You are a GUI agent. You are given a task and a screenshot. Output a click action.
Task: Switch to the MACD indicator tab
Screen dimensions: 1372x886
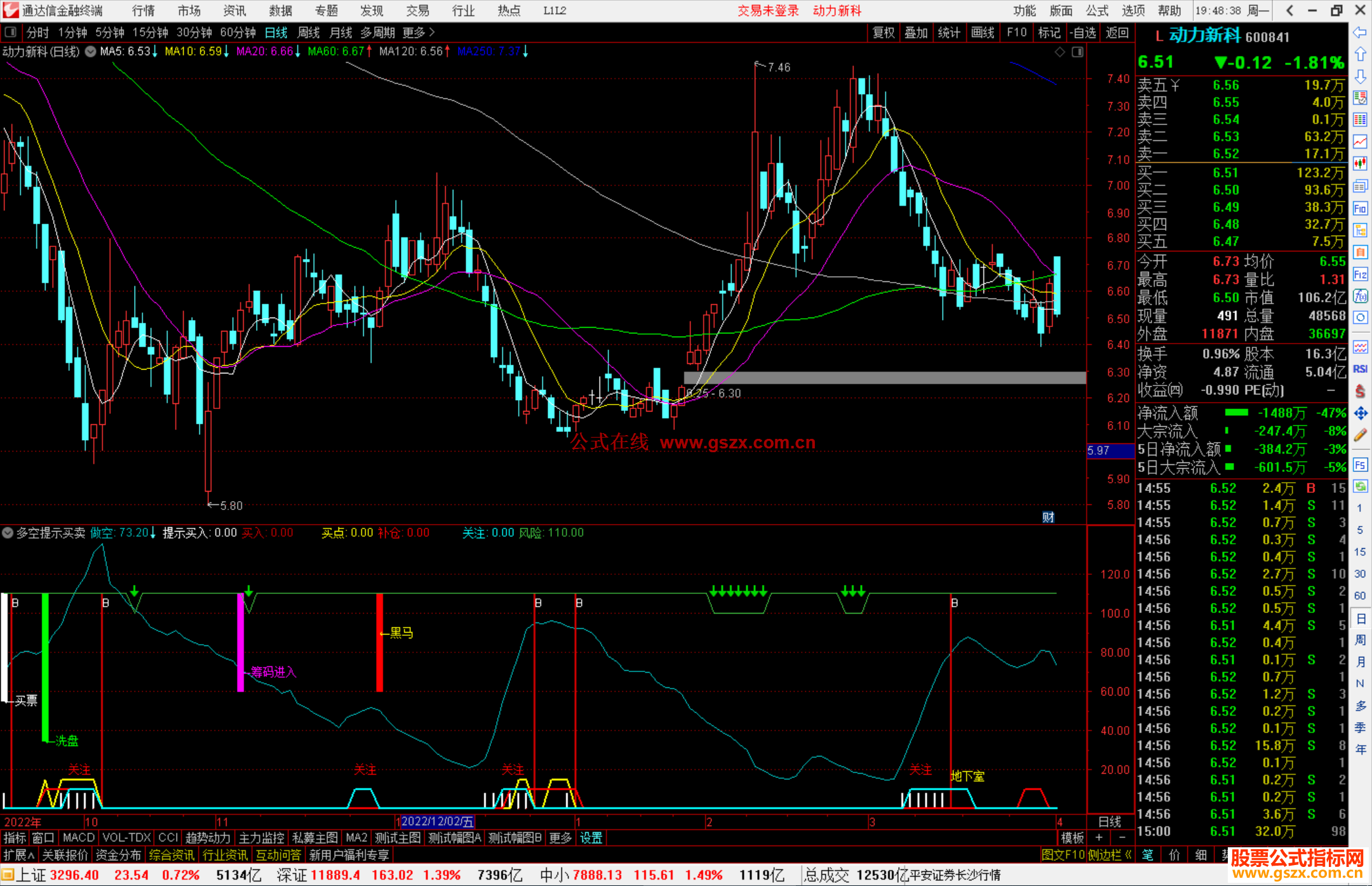78,838
